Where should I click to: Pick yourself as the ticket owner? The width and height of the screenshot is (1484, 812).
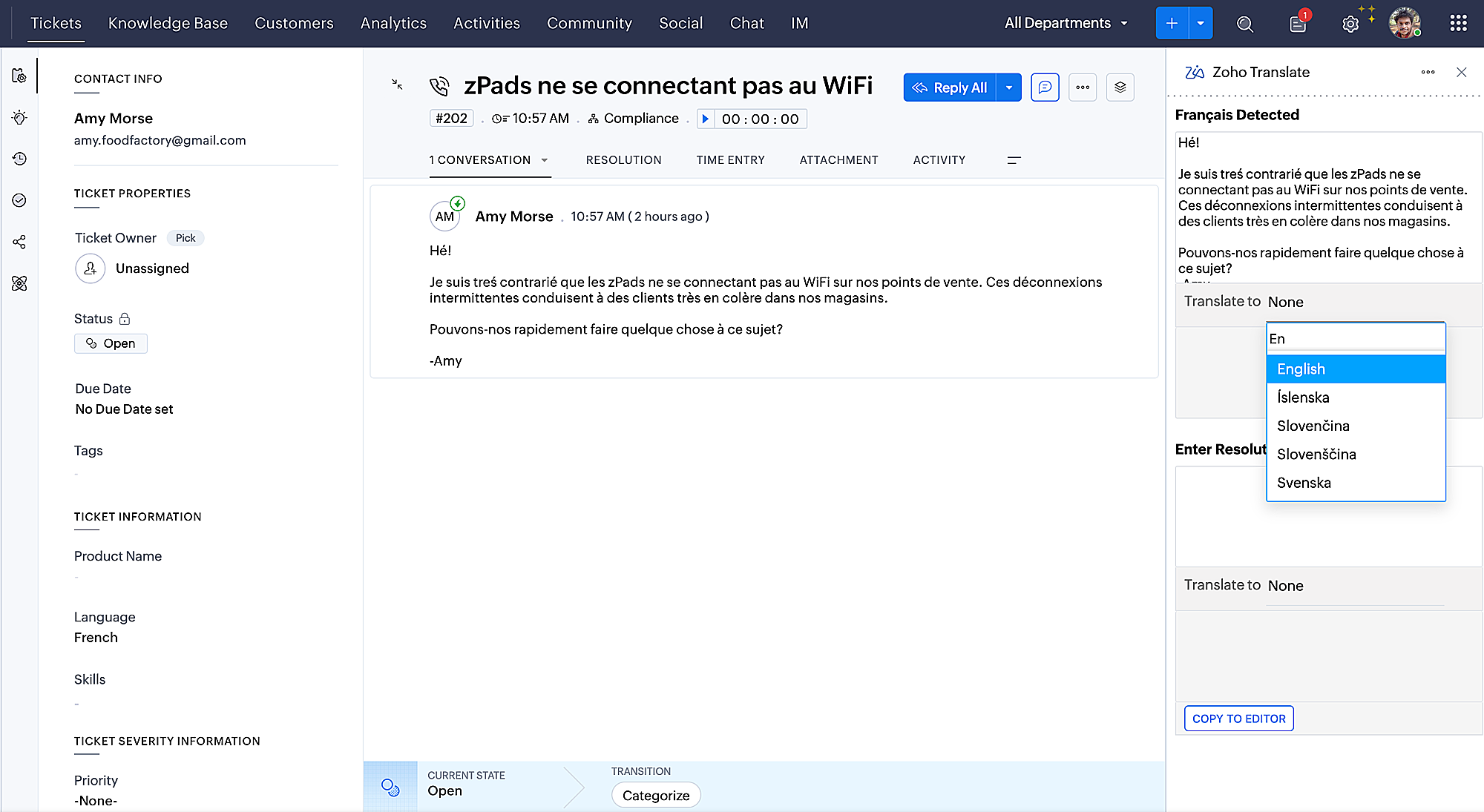click(x=185, y=238)
